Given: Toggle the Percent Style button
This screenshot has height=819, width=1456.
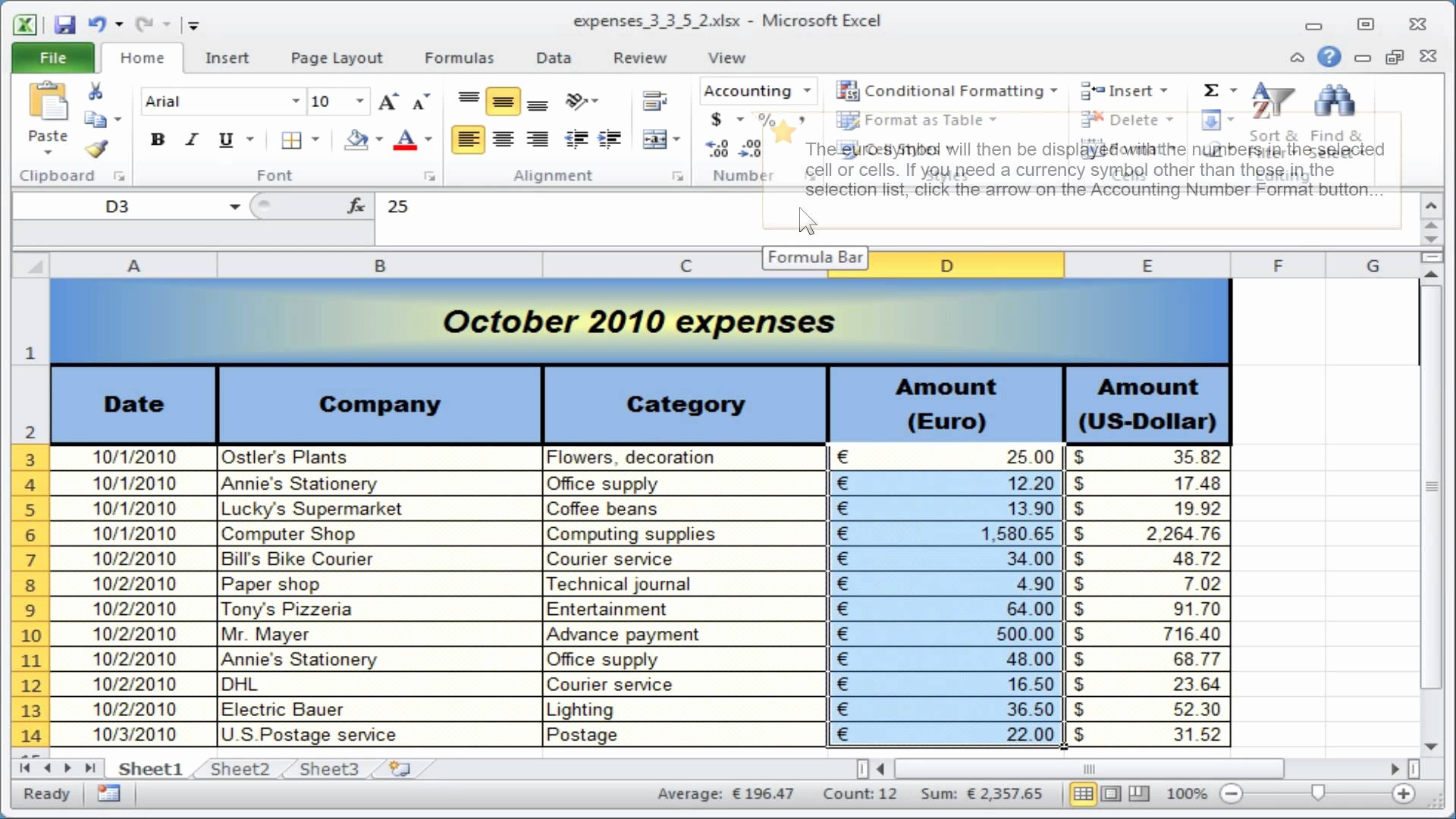Looking at the screenshot, I should click(765, 120).
